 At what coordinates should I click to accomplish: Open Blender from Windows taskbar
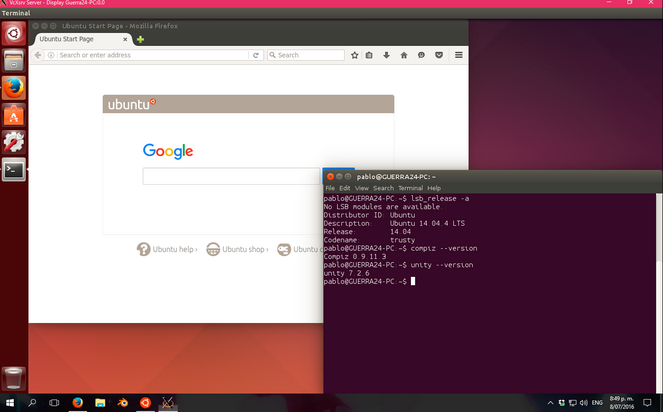123,403
